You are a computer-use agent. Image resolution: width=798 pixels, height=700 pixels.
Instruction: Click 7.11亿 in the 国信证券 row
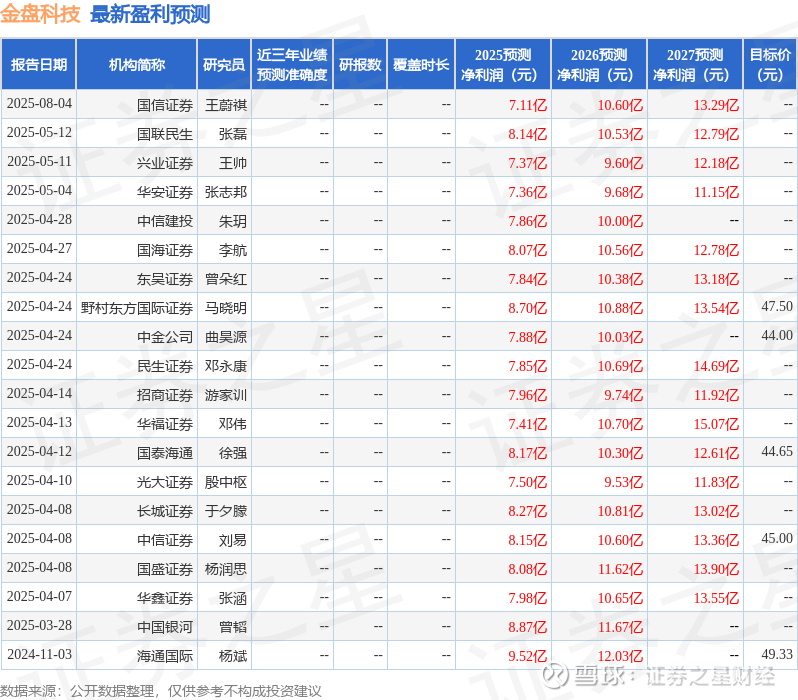click(528, 105)
